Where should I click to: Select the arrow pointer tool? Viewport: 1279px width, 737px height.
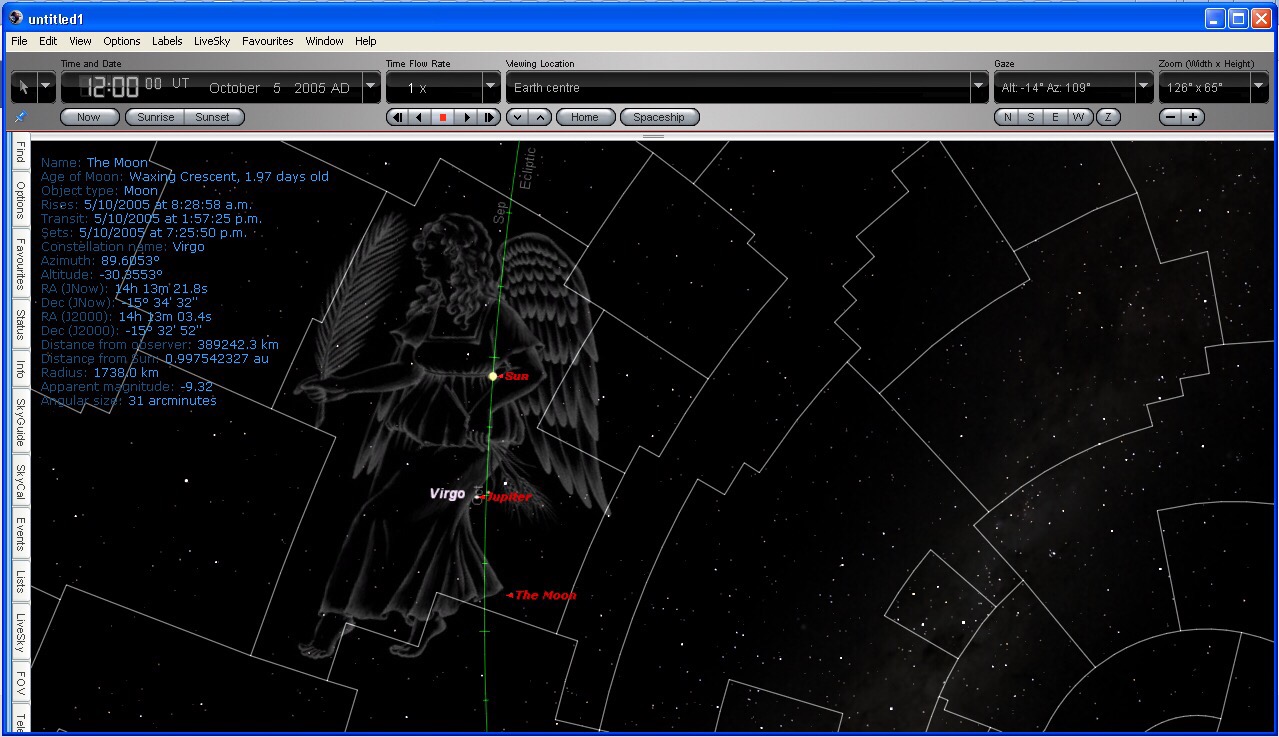point(24,88)
